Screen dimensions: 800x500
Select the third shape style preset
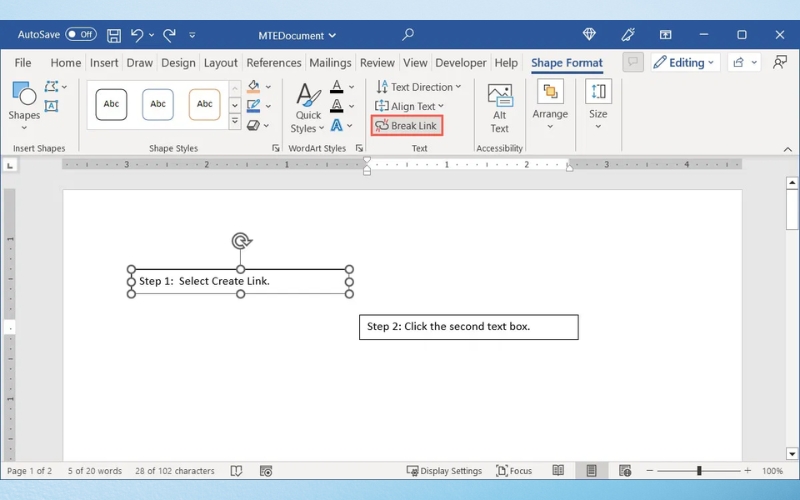[x=204, y=105]
